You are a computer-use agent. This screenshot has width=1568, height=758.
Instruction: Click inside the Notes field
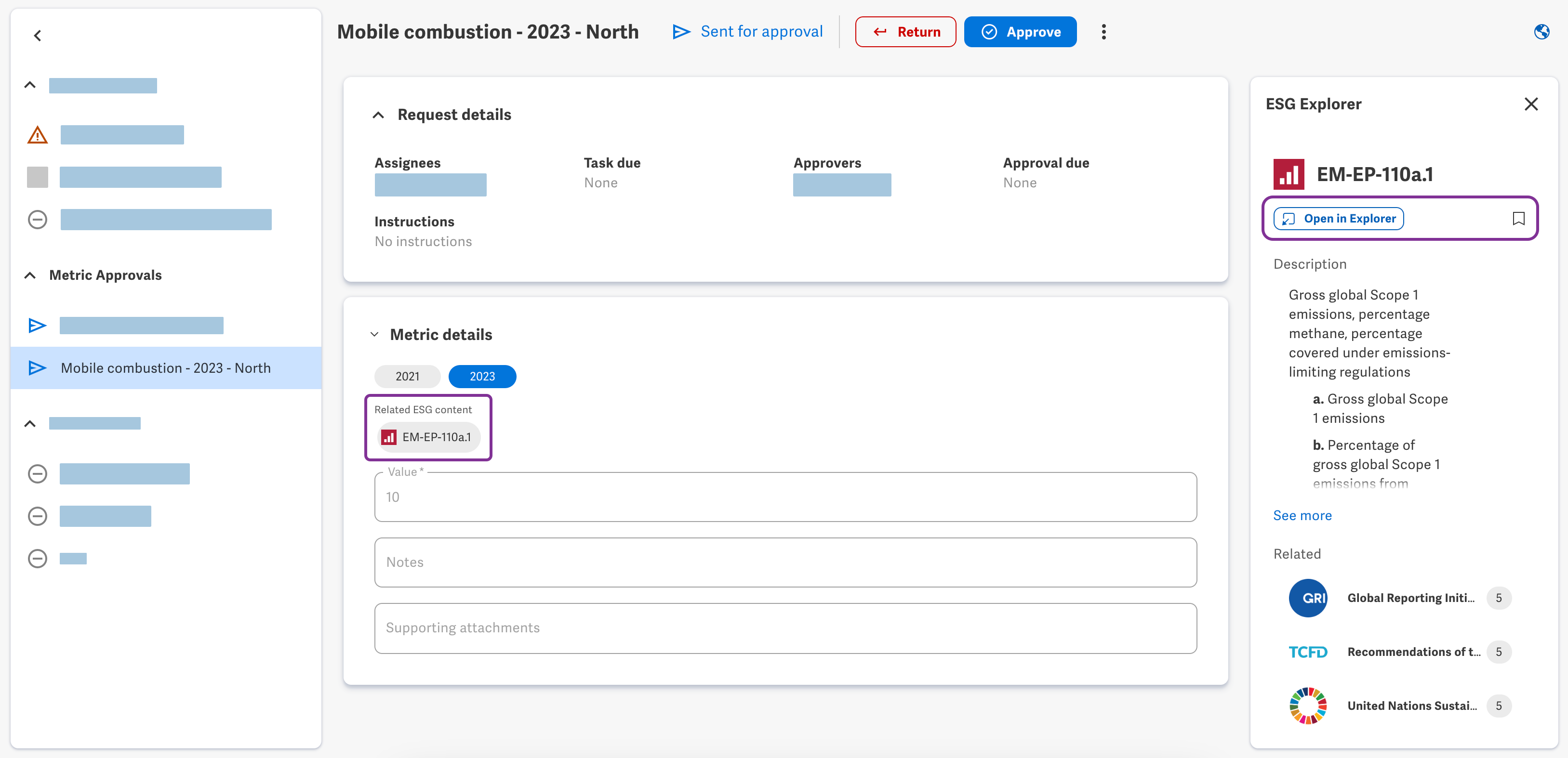point(785,562)
